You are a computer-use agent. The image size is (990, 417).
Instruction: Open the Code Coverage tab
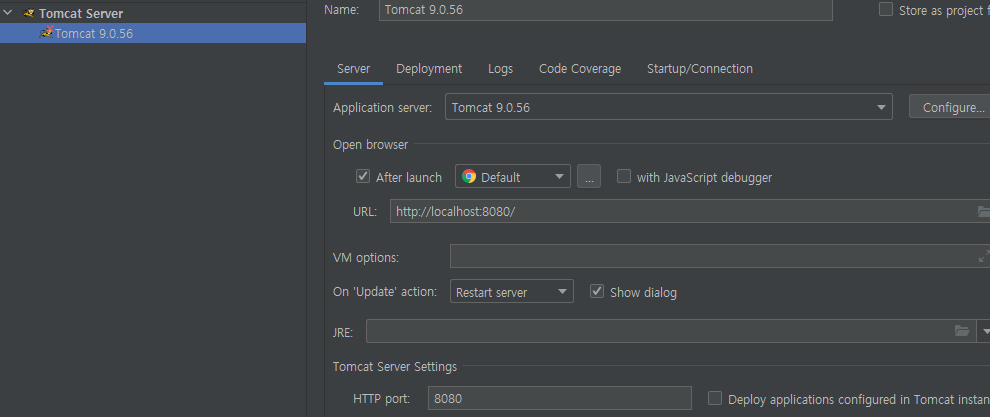[x=580, y=69]
